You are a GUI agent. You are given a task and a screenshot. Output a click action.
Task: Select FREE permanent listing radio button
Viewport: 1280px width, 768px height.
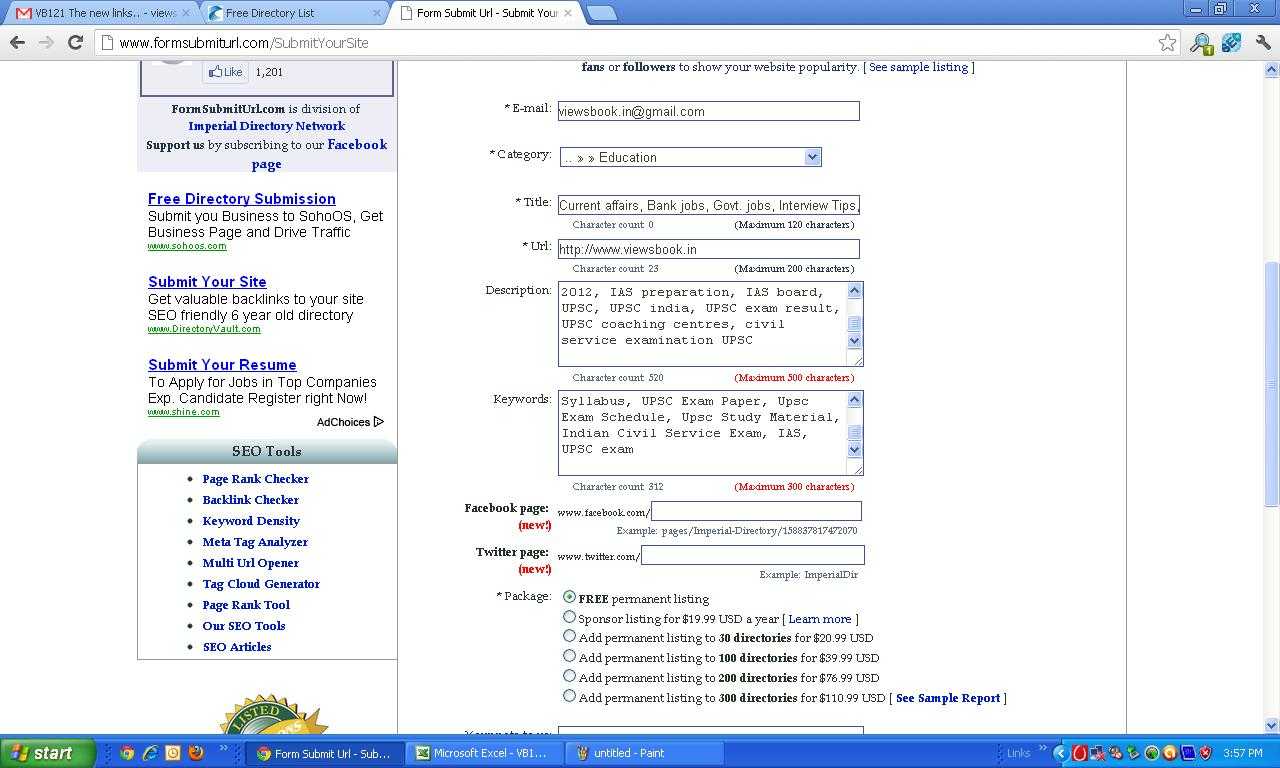(x=569, y=597)
